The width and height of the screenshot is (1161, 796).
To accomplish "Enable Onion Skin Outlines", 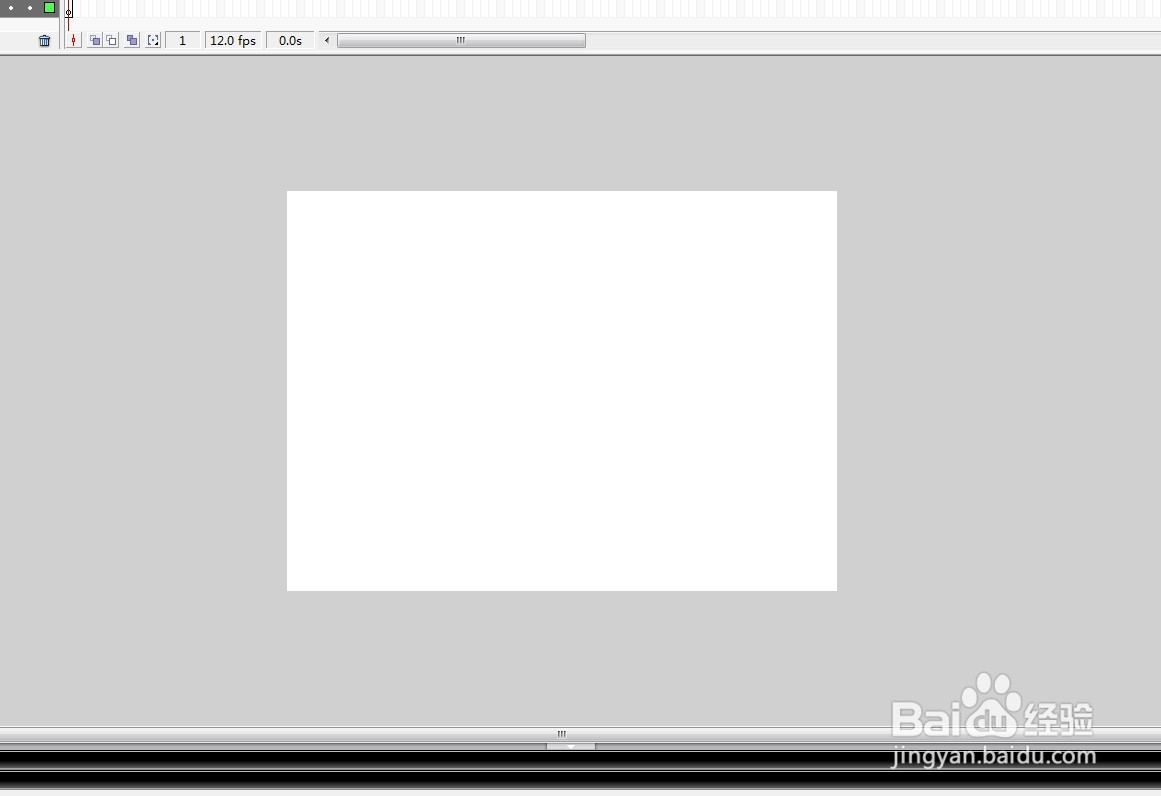I will (112, 41).
